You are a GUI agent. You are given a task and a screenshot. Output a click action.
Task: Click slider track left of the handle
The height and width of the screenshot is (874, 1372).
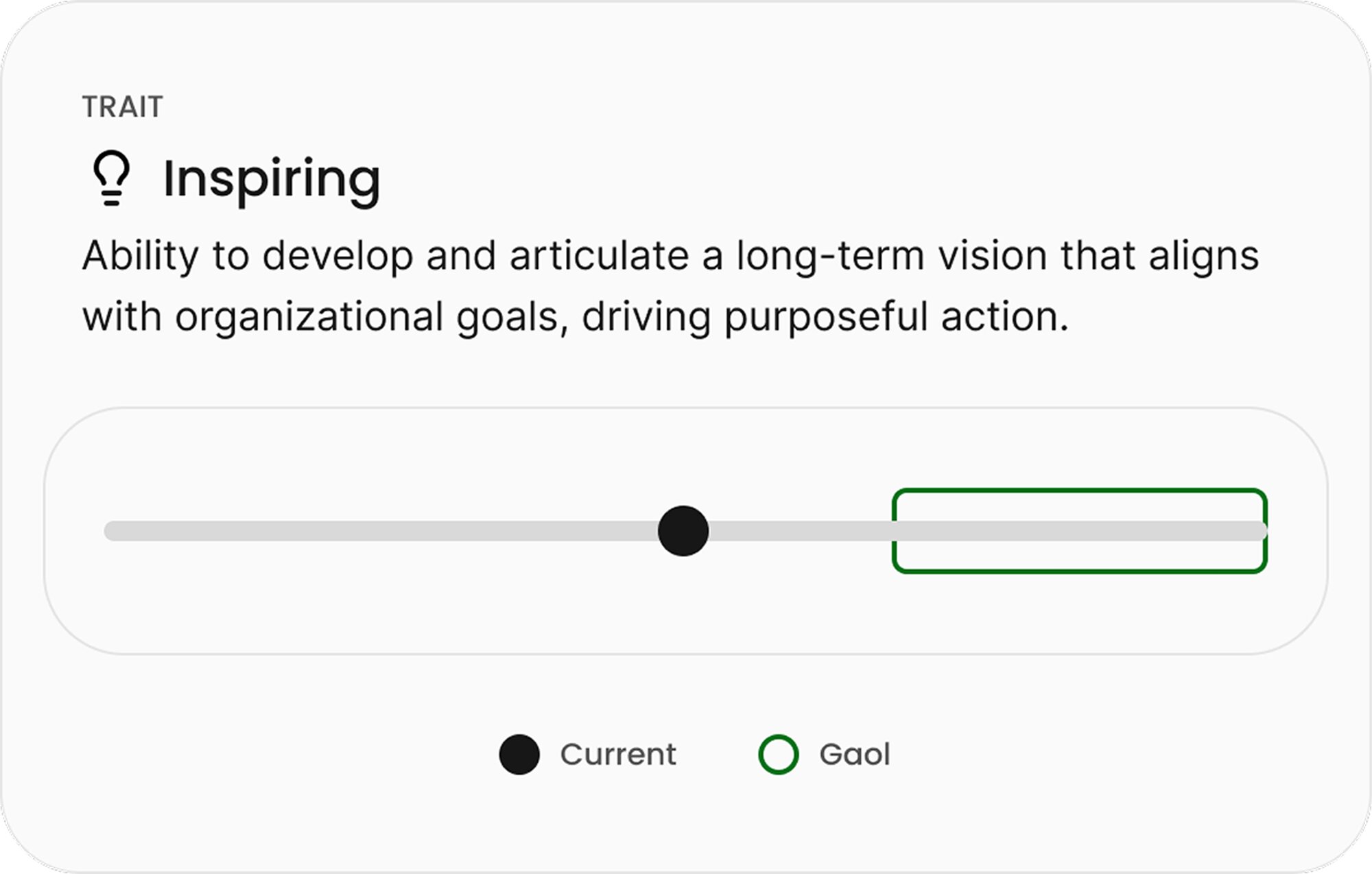(381, 531)
